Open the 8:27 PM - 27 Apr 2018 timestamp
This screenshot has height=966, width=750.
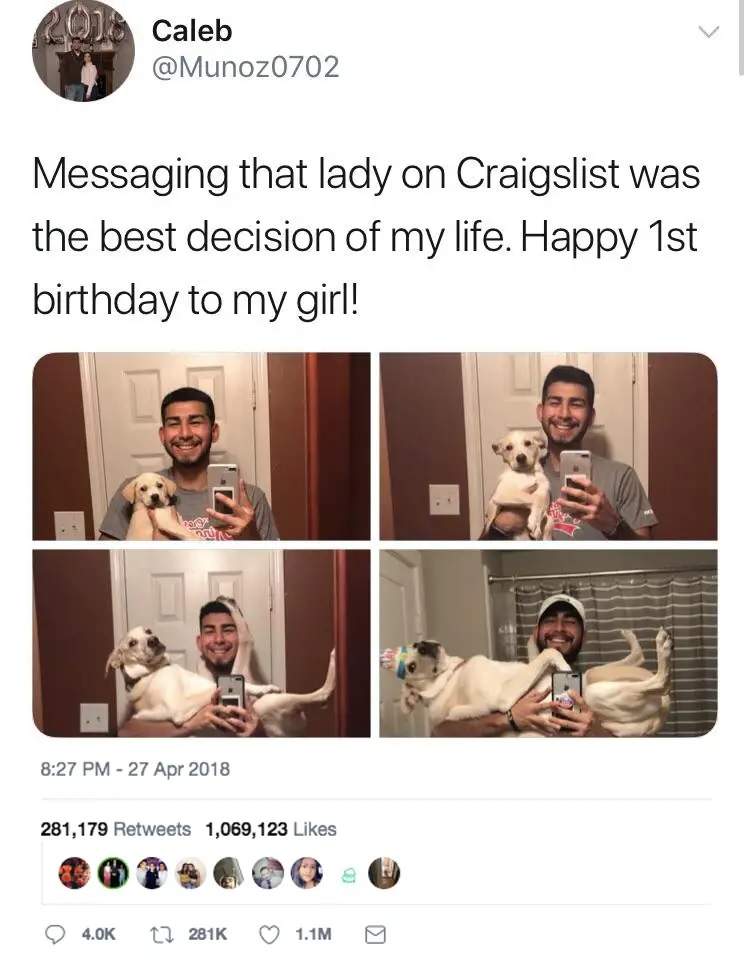tap(135, 769)
